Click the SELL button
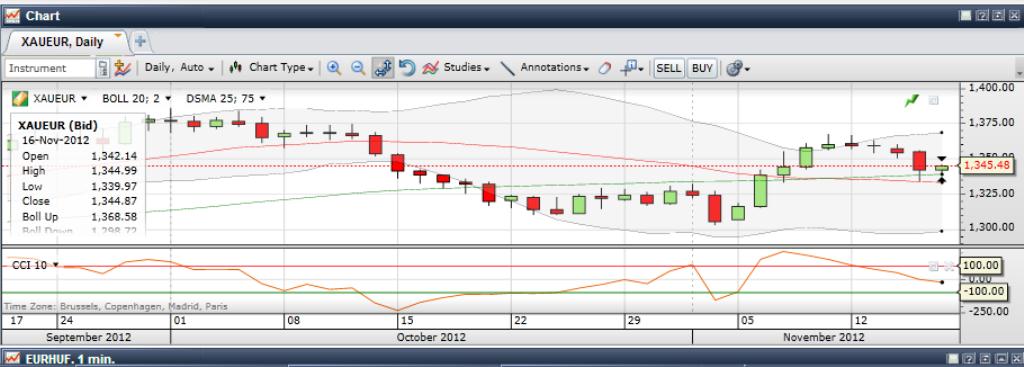The image size is (1024, 367). (x=668, y=68)
